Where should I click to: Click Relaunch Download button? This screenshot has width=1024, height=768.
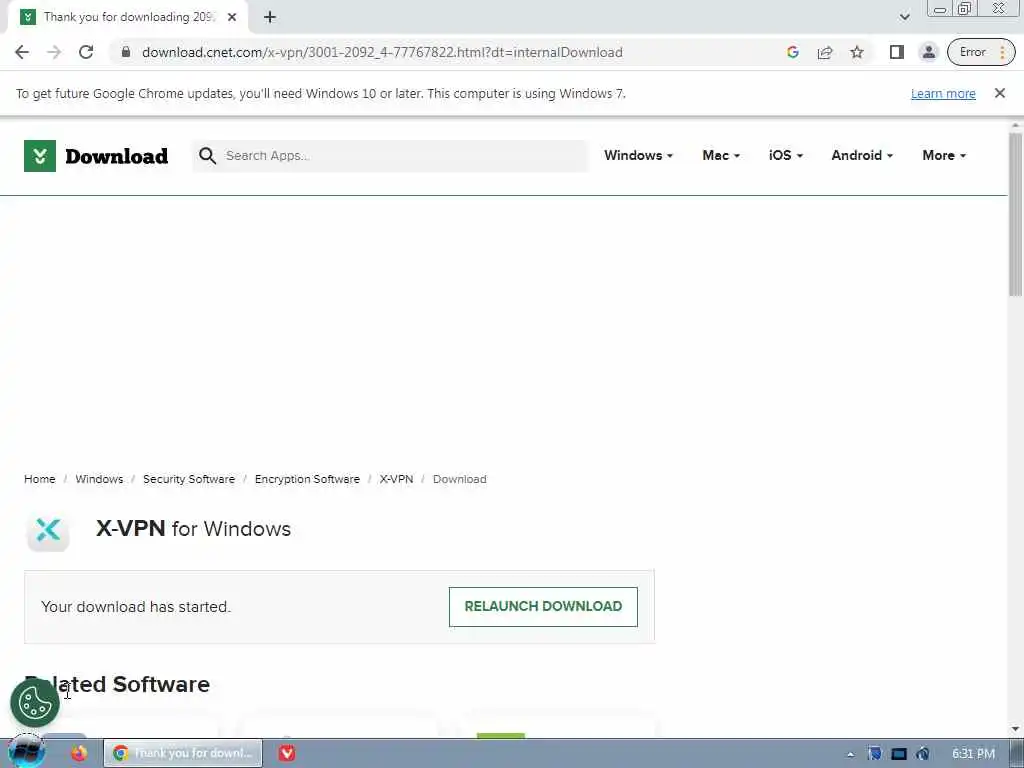(543, 607)
